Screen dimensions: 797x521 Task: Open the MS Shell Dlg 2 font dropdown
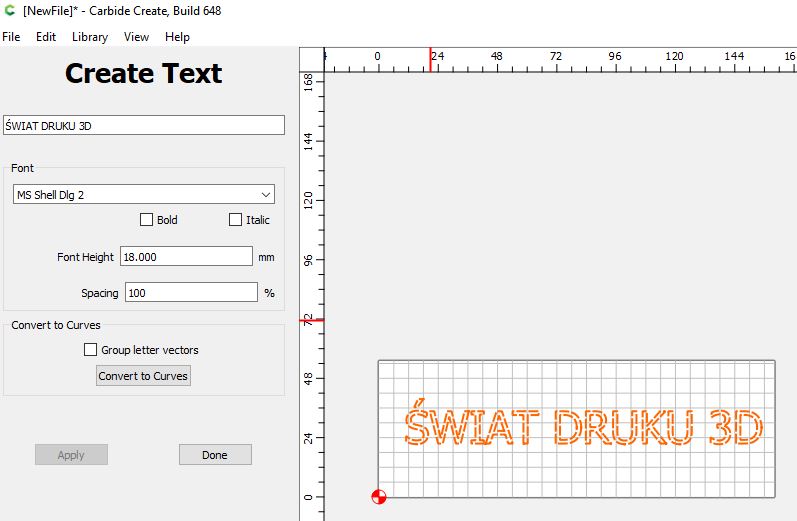144,195
